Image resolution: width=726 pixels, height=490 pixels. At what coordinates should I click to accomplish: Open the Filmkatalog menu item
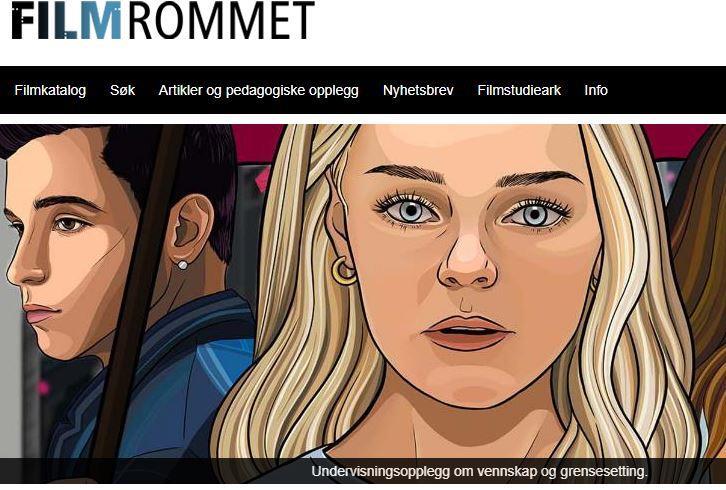pyautogui.click(x=50, y=90)
